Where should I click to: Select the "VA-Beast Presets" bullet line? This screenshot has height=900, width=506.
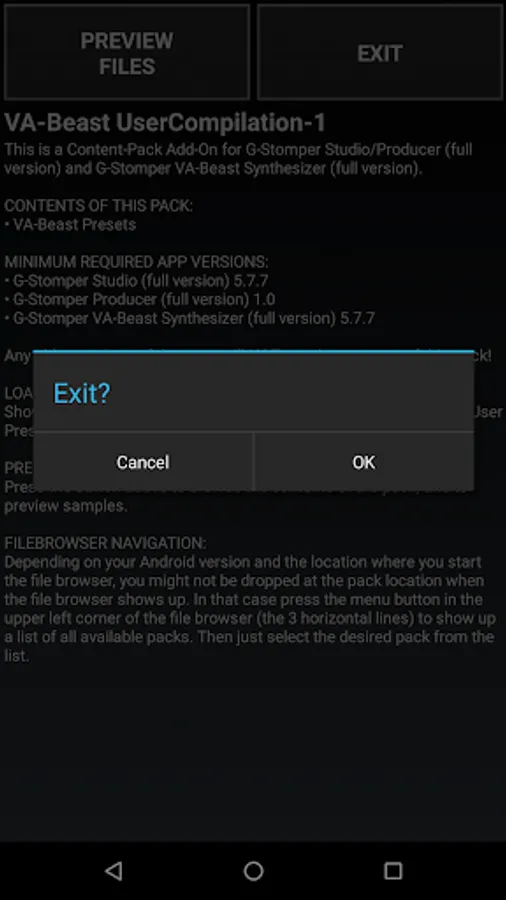70,224
